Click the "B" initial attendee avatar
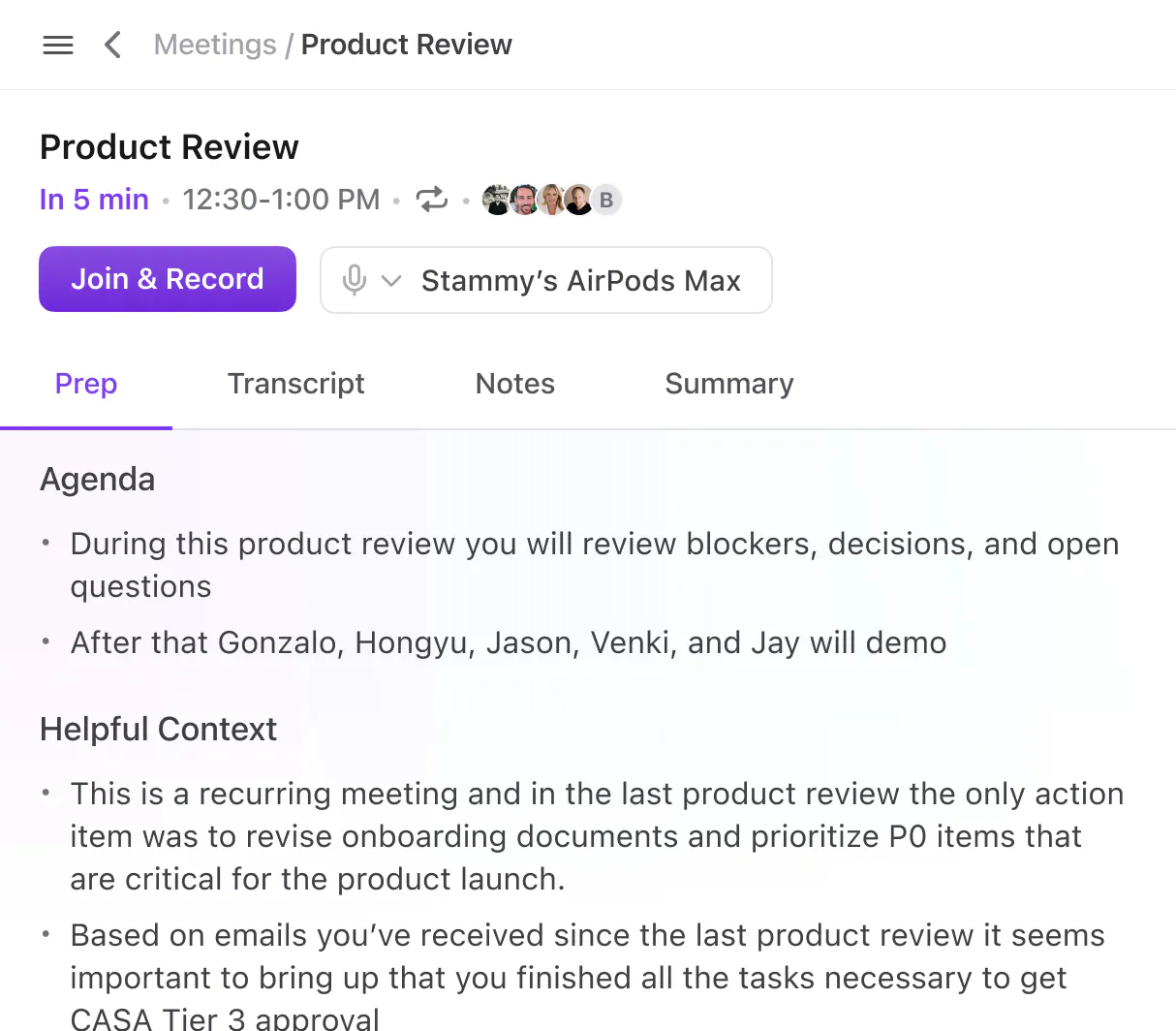 (606, 200)
